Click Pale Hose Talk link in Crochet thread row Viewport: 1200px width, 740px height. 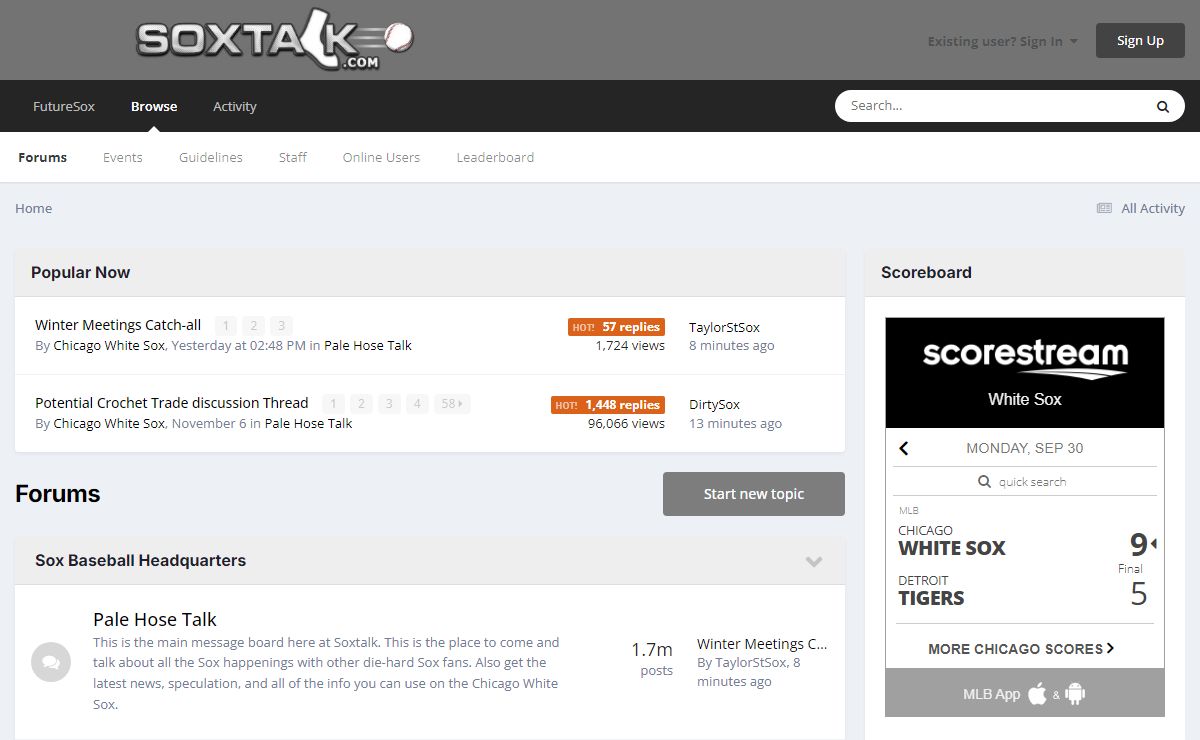click(x=308, y=424)
